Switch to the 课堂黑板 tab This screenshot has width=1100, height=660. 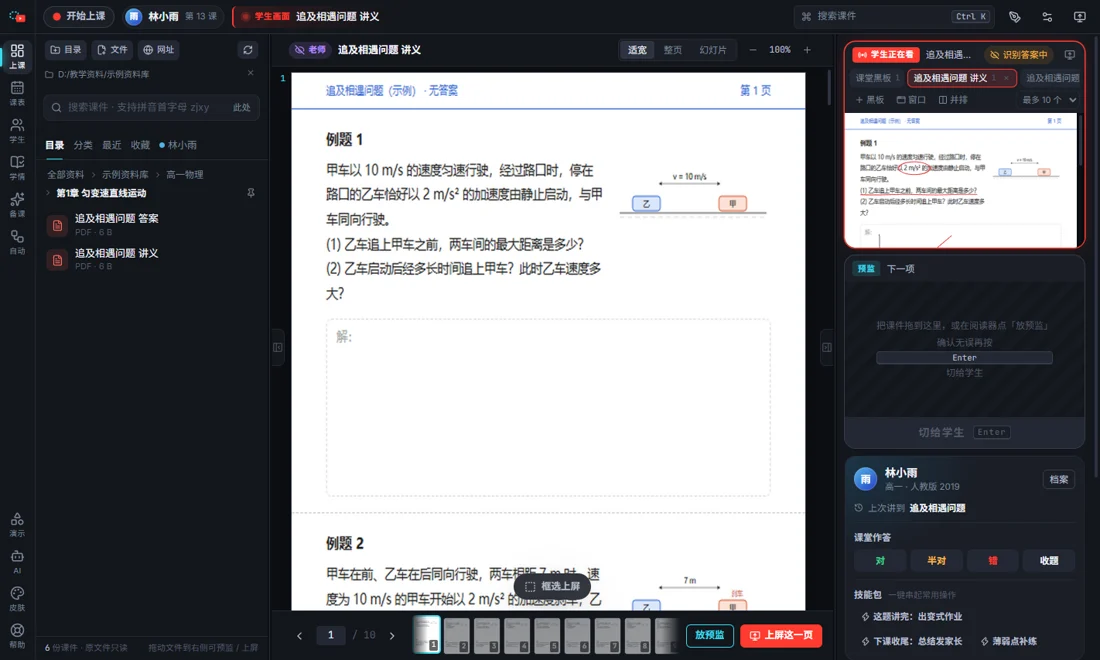pyautogui.click(x=877, y=78)
